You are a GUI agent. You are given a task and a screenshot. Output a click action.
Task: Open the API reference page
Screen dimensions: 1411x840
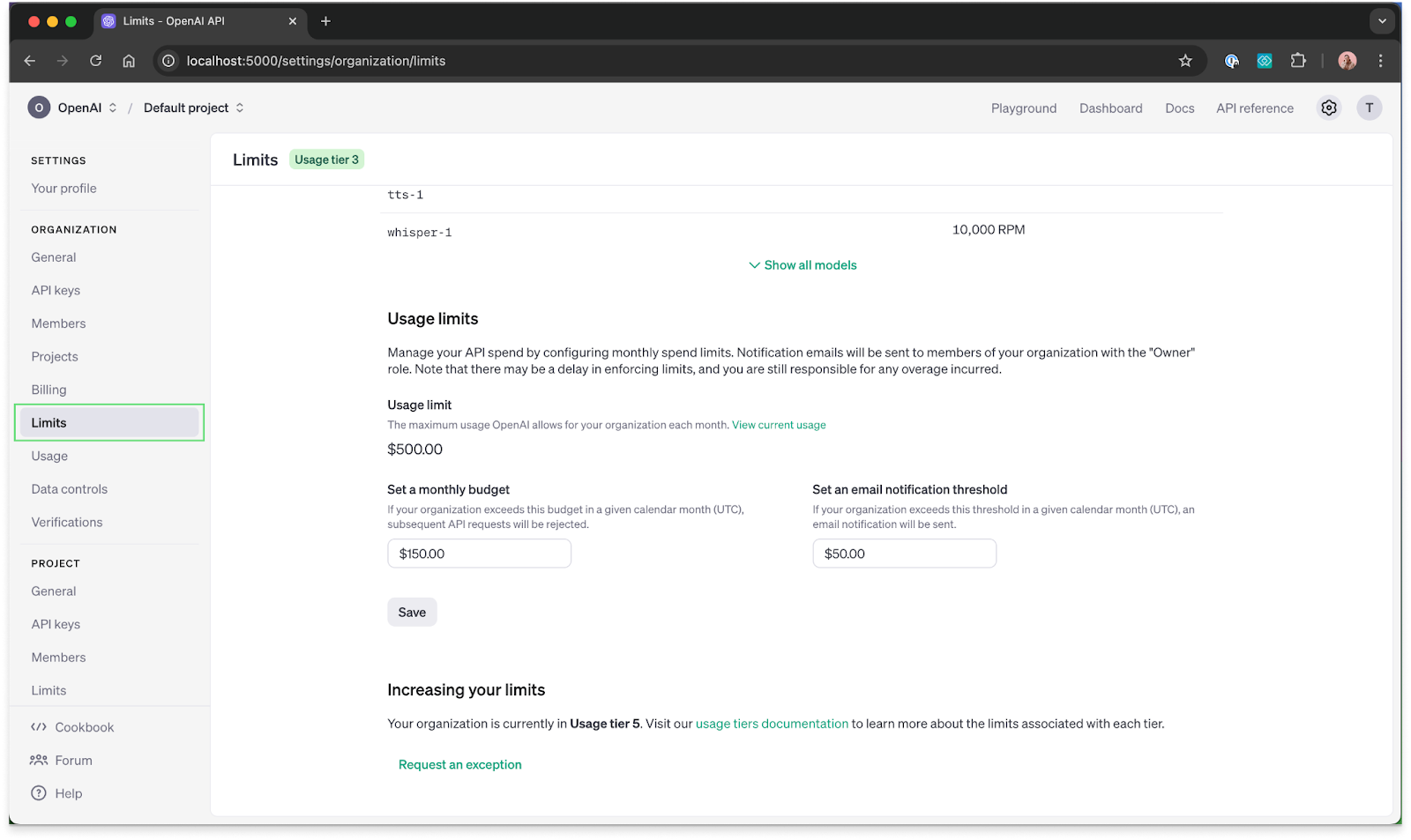pos(1255,108)
